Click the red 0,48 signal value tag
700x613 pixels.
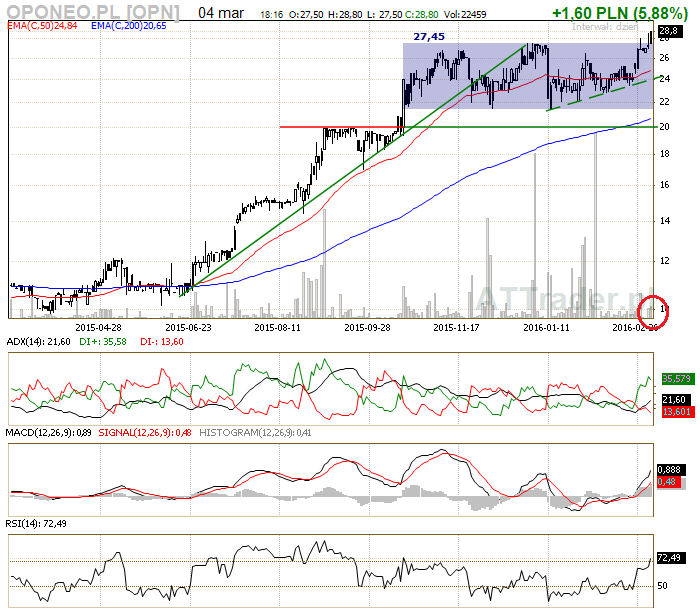(668, 482)
